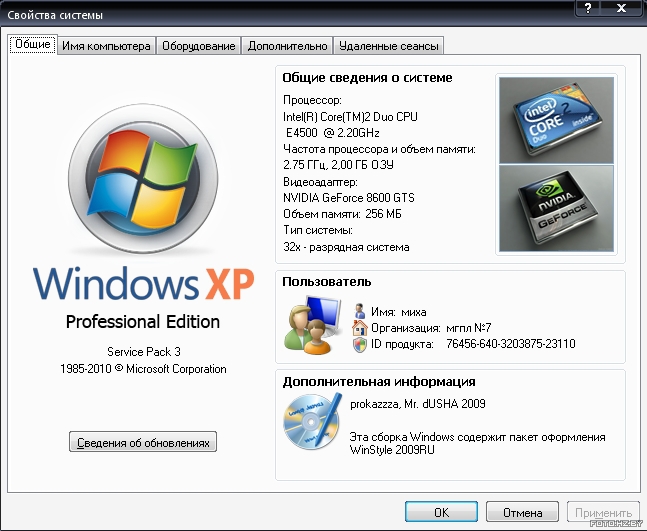Click the Сведения об обновлениях button
This screenshot has height=531, width=647.
click(x=143, y=442)
